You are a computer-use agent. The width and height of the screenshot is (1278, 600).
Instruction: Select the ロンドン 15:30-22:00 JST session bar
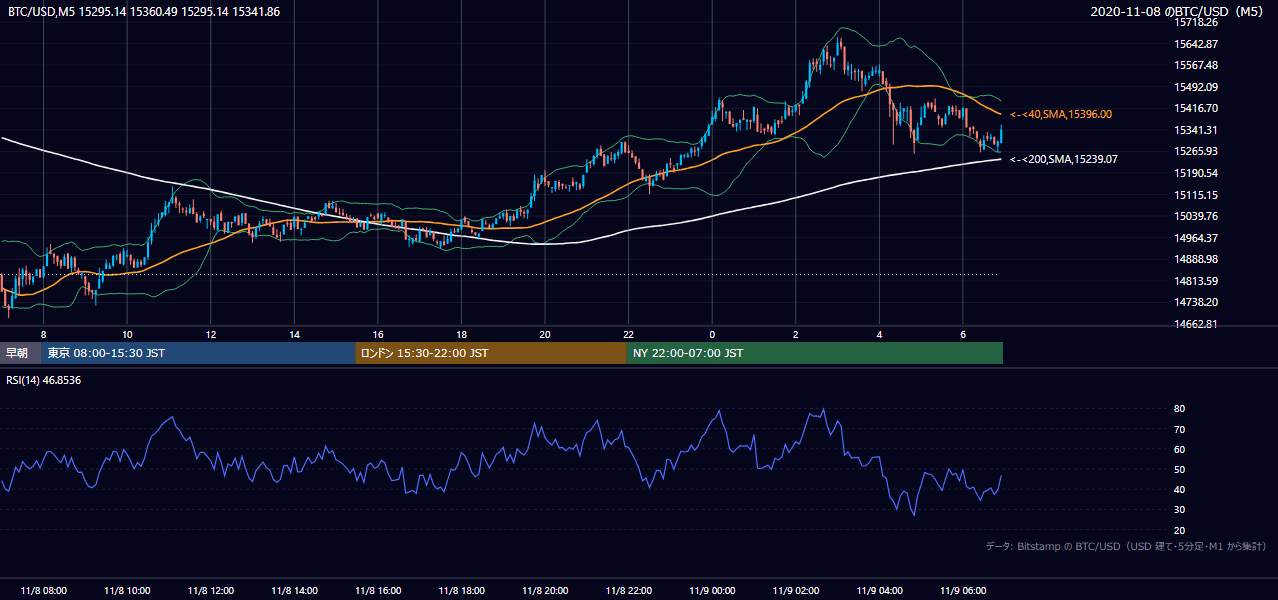[491, 353]
